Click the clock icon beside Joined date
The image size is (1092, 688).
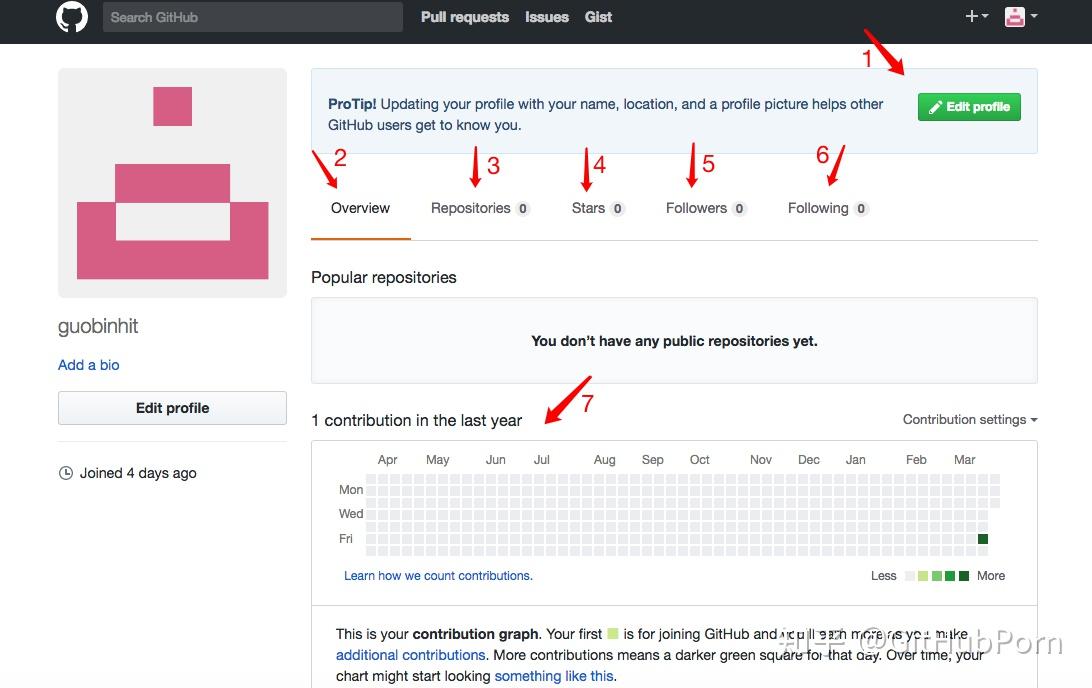(64, 472)
